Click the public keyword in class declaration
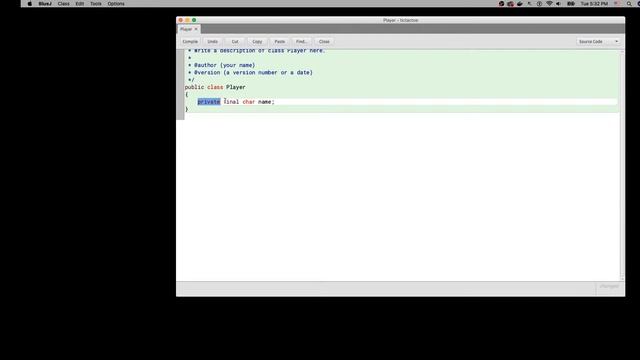 point(194,87)
